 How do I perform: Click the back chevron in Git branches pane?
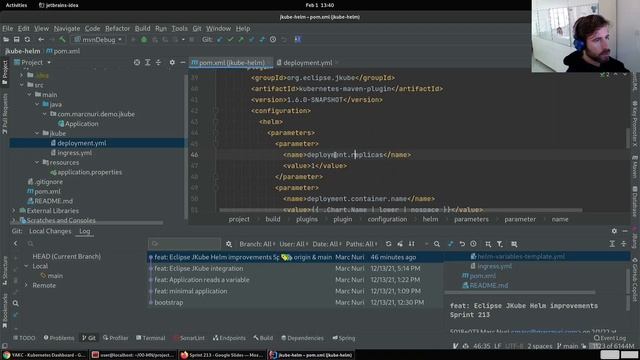click(16, 244)
